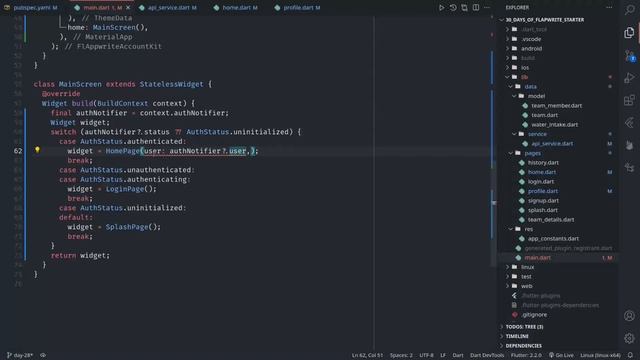640x360 pixels.
Task: Expand the TODOS: TREE section
Action: tap(524, 327)
